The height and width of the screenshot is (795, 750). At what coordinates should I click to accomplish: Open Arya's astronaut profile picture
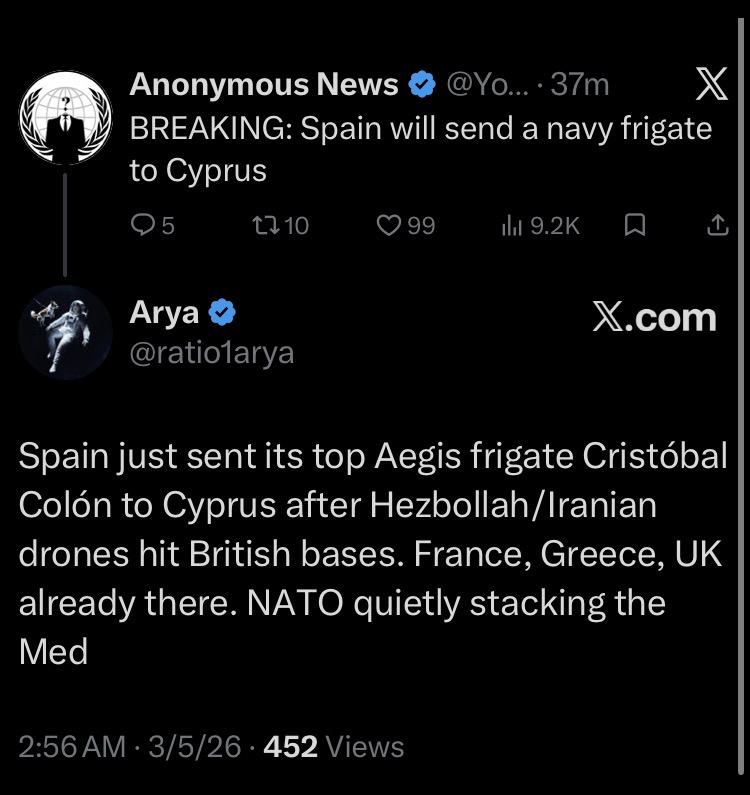coord(66,329)
